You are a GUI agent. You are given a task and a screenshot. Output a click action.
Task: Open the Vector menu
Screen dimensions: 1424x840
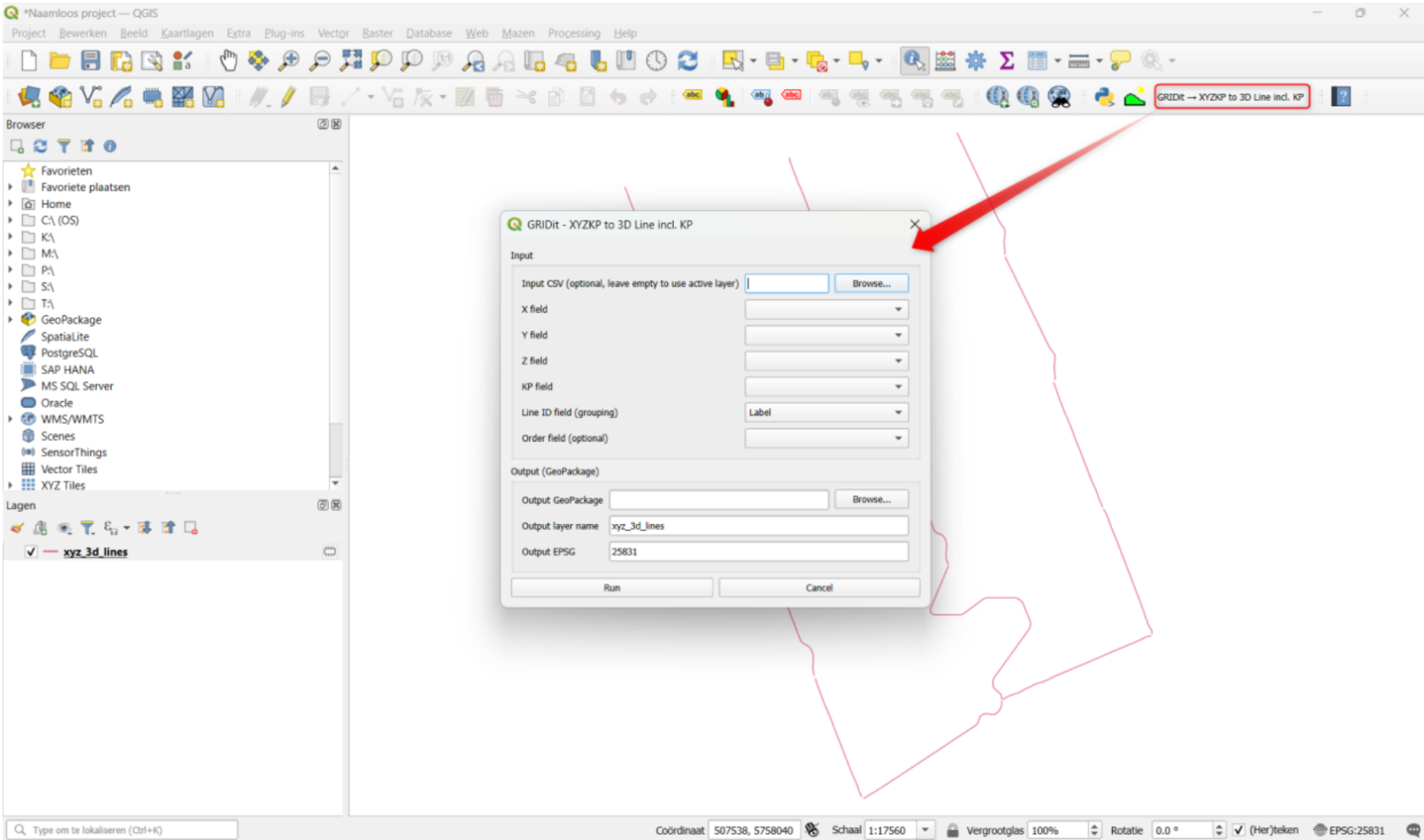pos(333,33)
